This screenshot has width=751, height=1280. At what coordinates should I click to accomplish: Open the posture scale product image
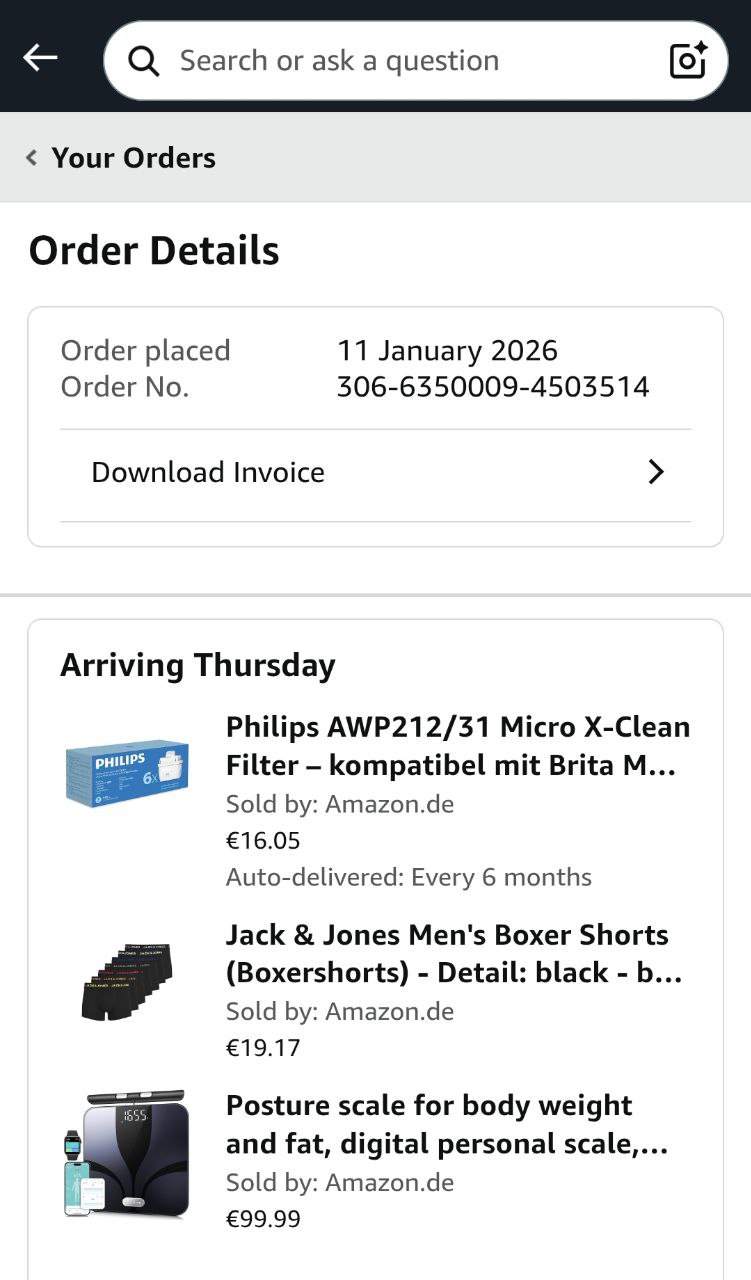[126, 1154]
